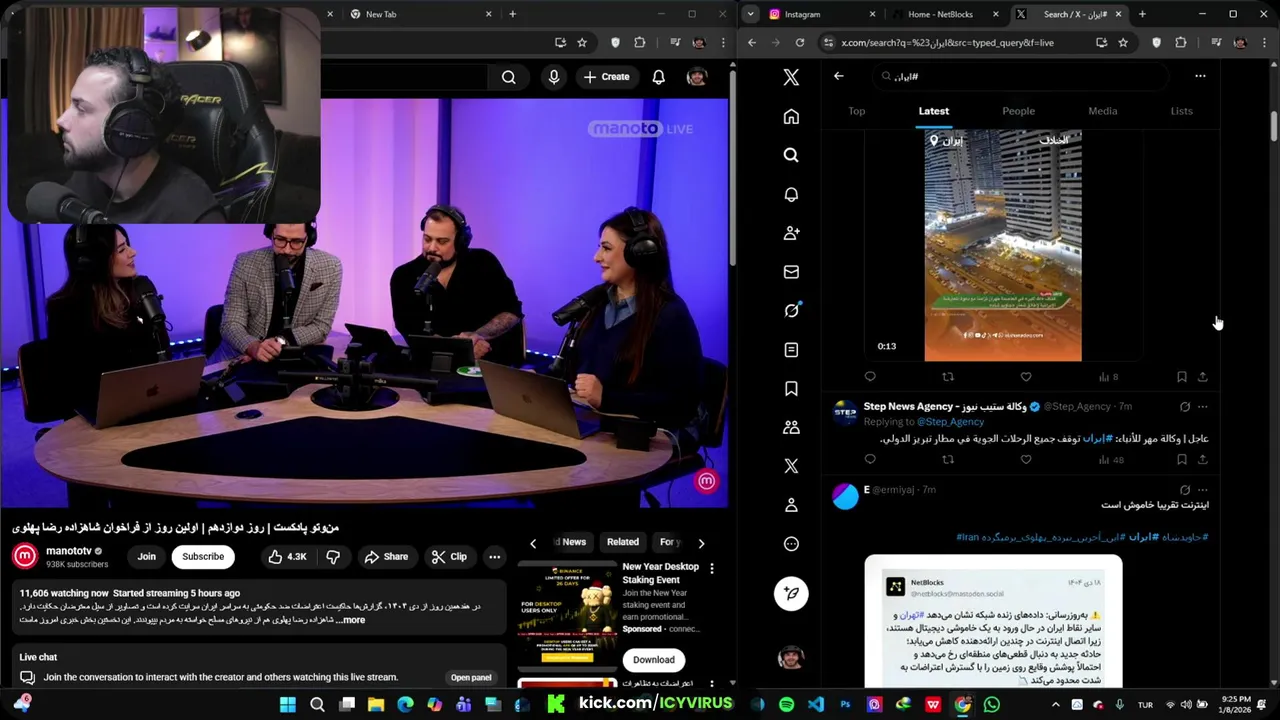Open the New Year Desktop ad options menu
The image size is (1280, 720).
pyautogui.click(x=711, y=568)
